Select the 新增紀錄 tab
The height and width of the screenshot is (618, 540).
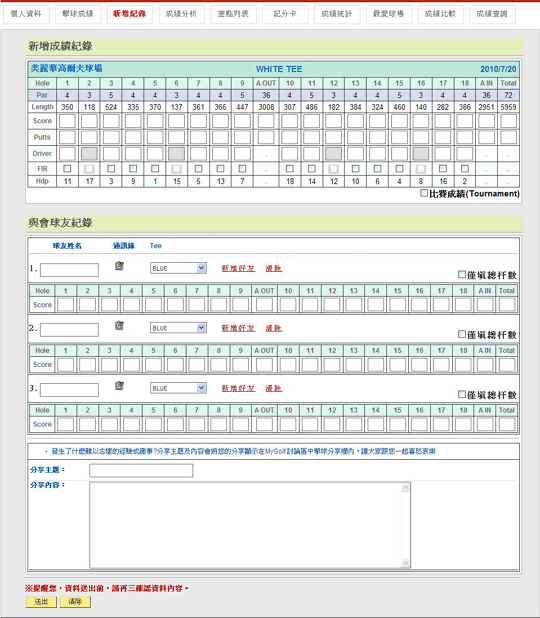130,14
